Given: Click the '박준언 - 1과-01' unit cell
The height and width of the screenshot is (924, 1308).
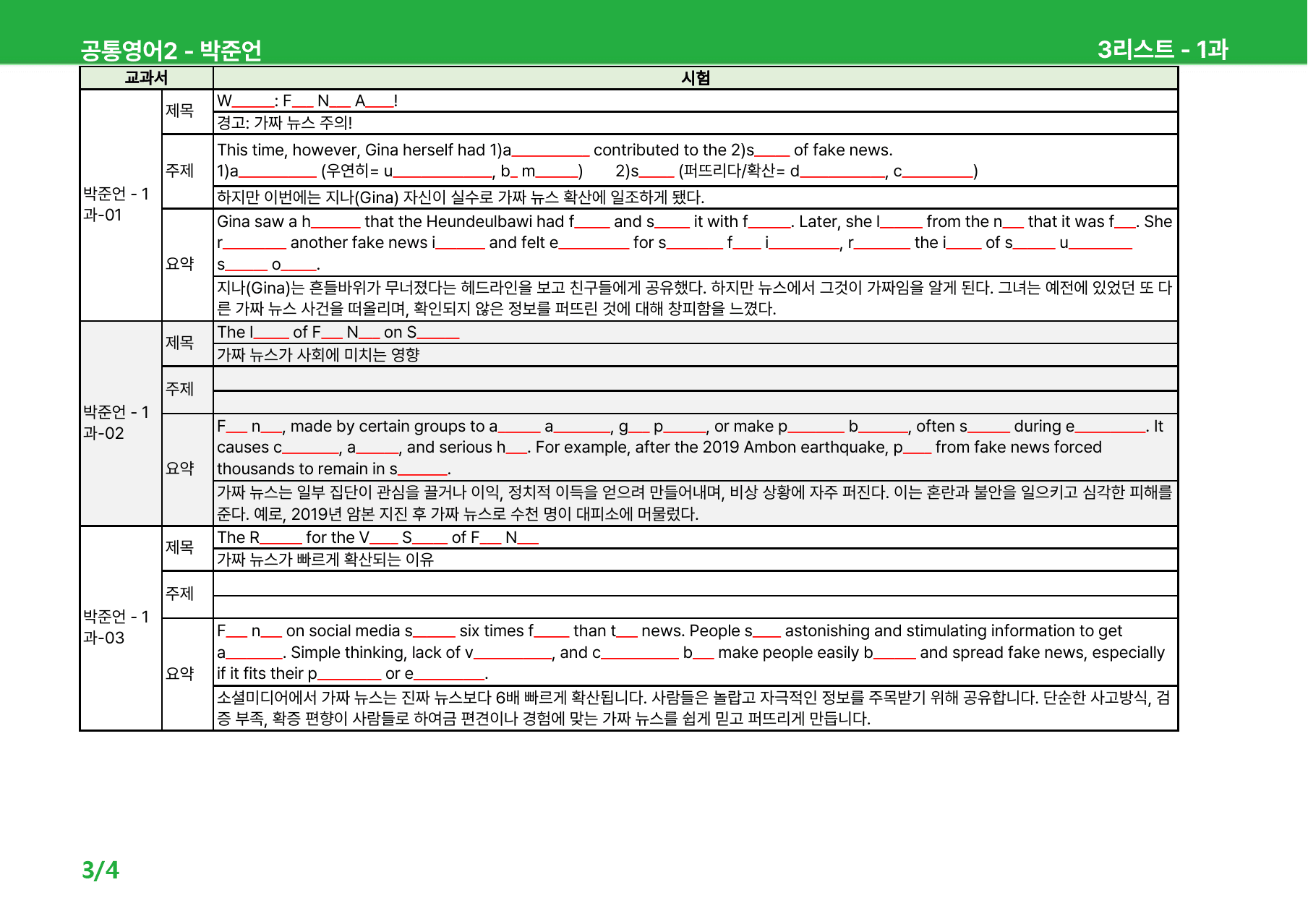Looking at the screenshot, I should (121, 205).
